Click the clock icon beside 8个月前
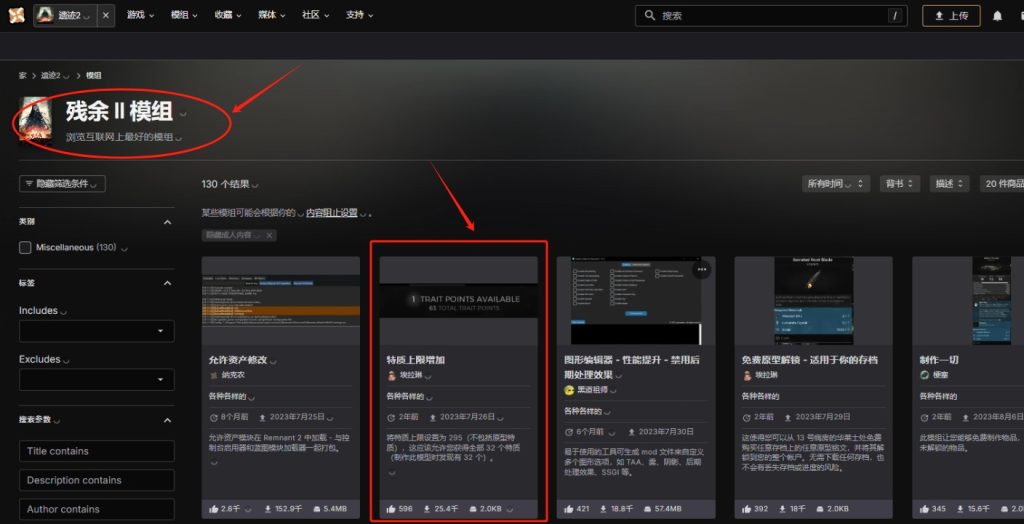 point(214,417)
